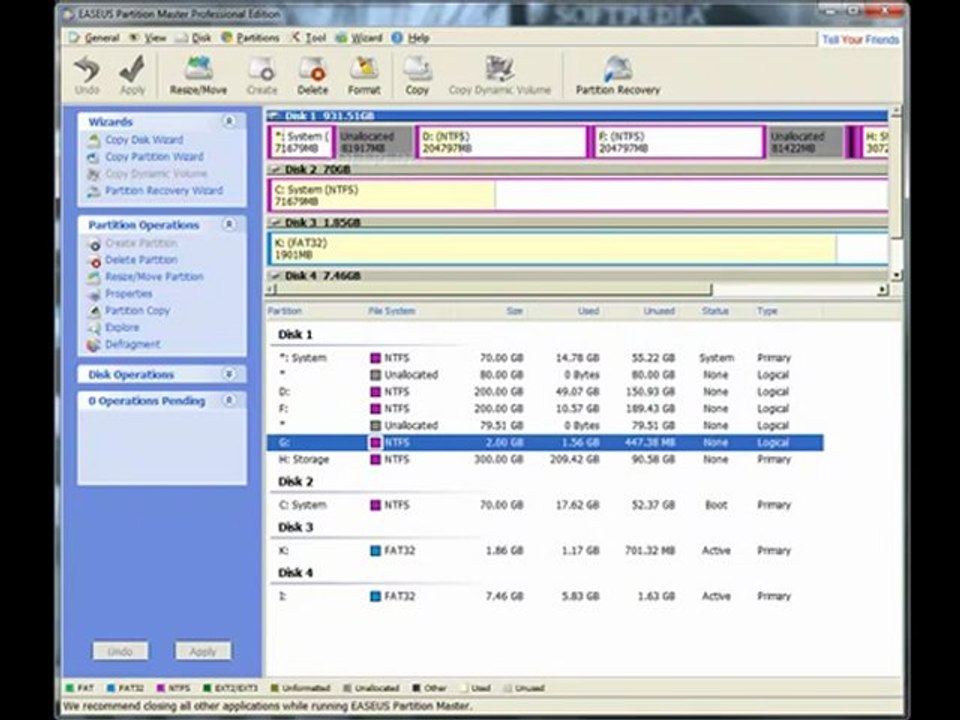The height and width of the screenshot is (720, 960).
Task: Click the Copy toolbar icon
Action: click(x=417, y=75)
